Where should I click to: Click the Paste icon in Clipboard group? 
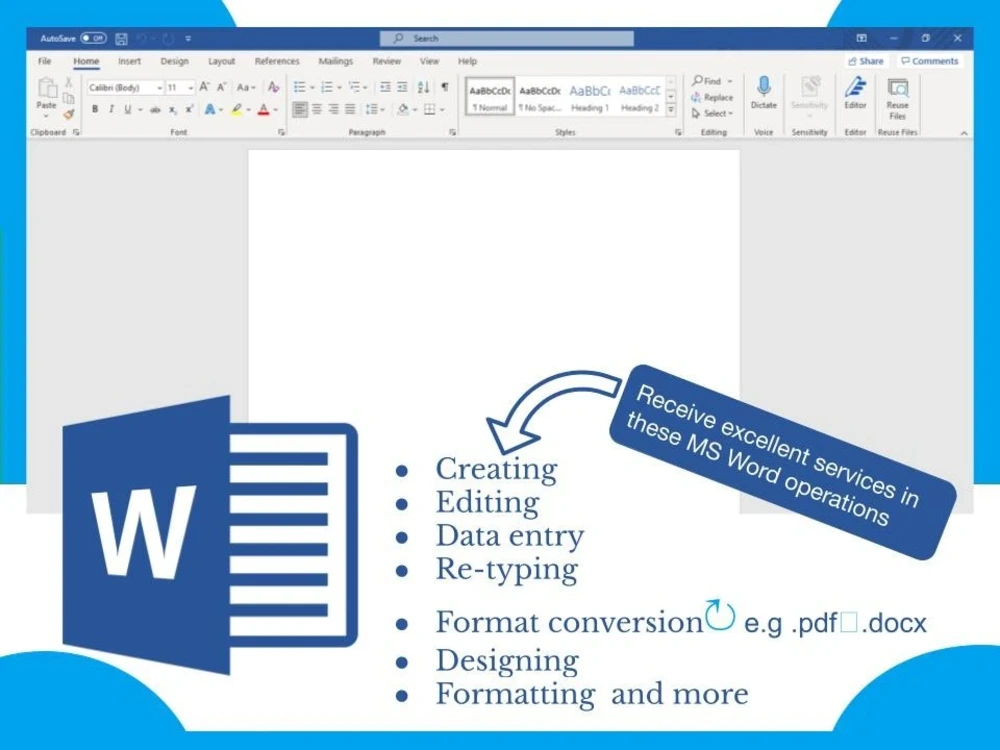pos(47,87)
